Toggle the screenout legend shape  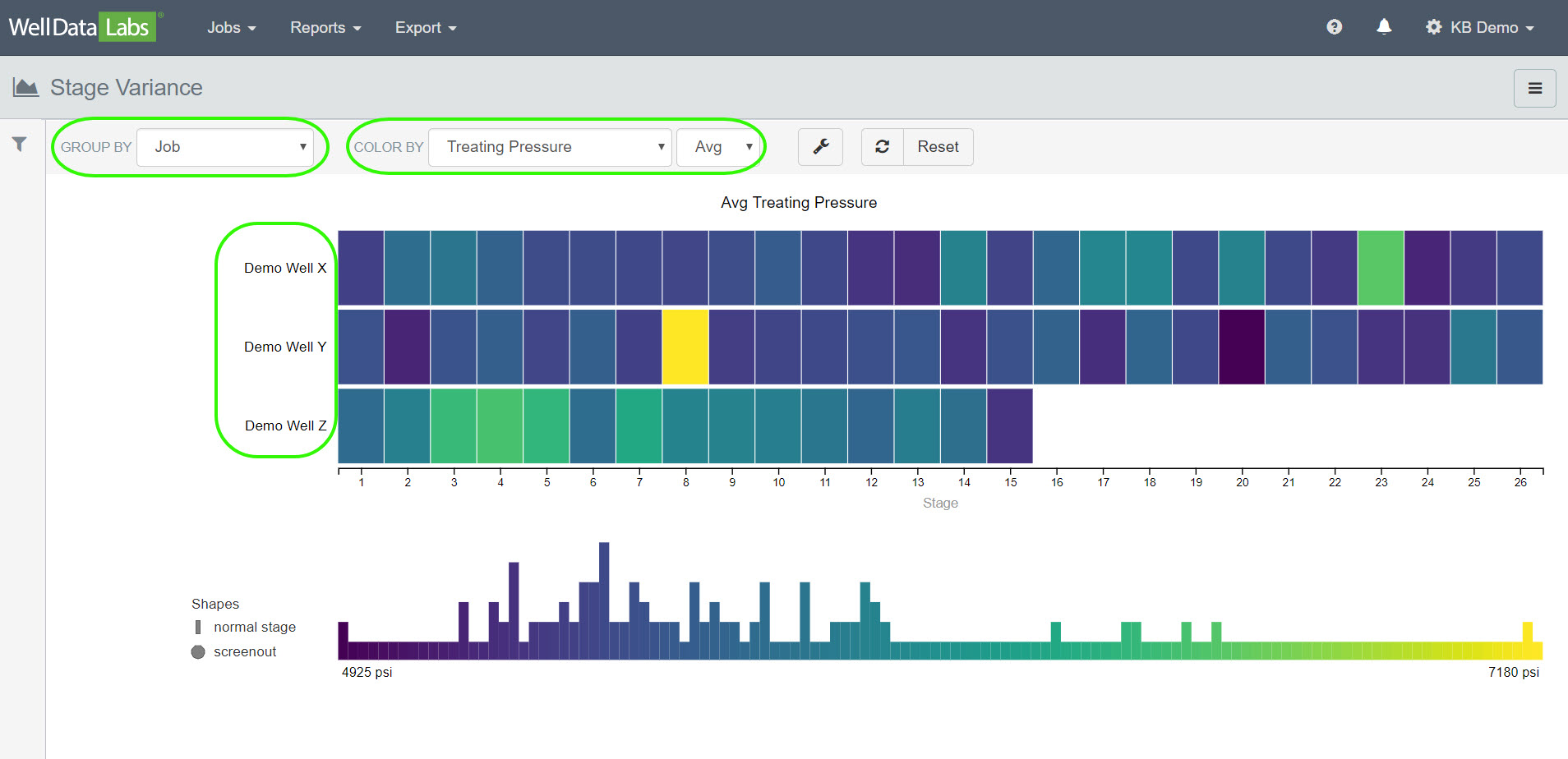pos(198,652)
